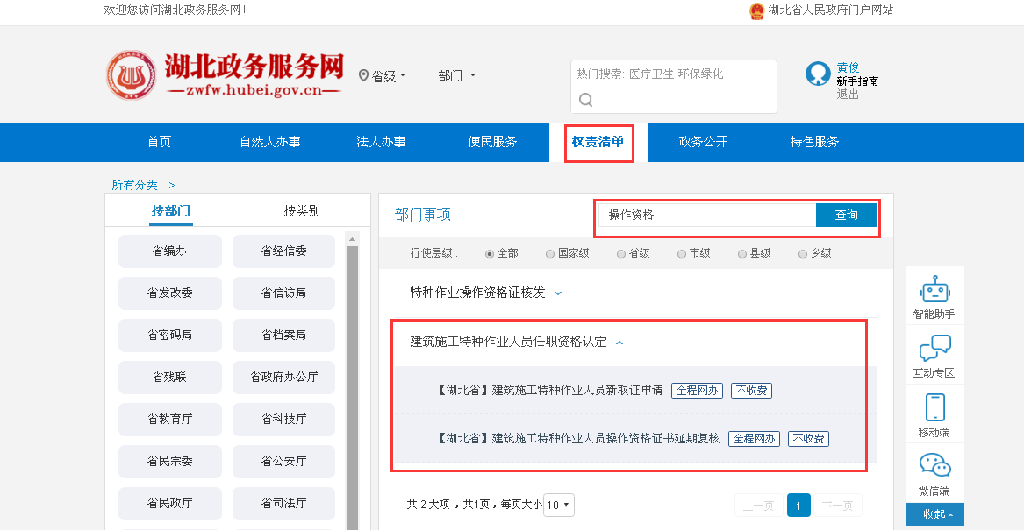The image size is (1024, 530).
Task: Click the department list vertical scrollbar
Action: [x=352, y=380]
